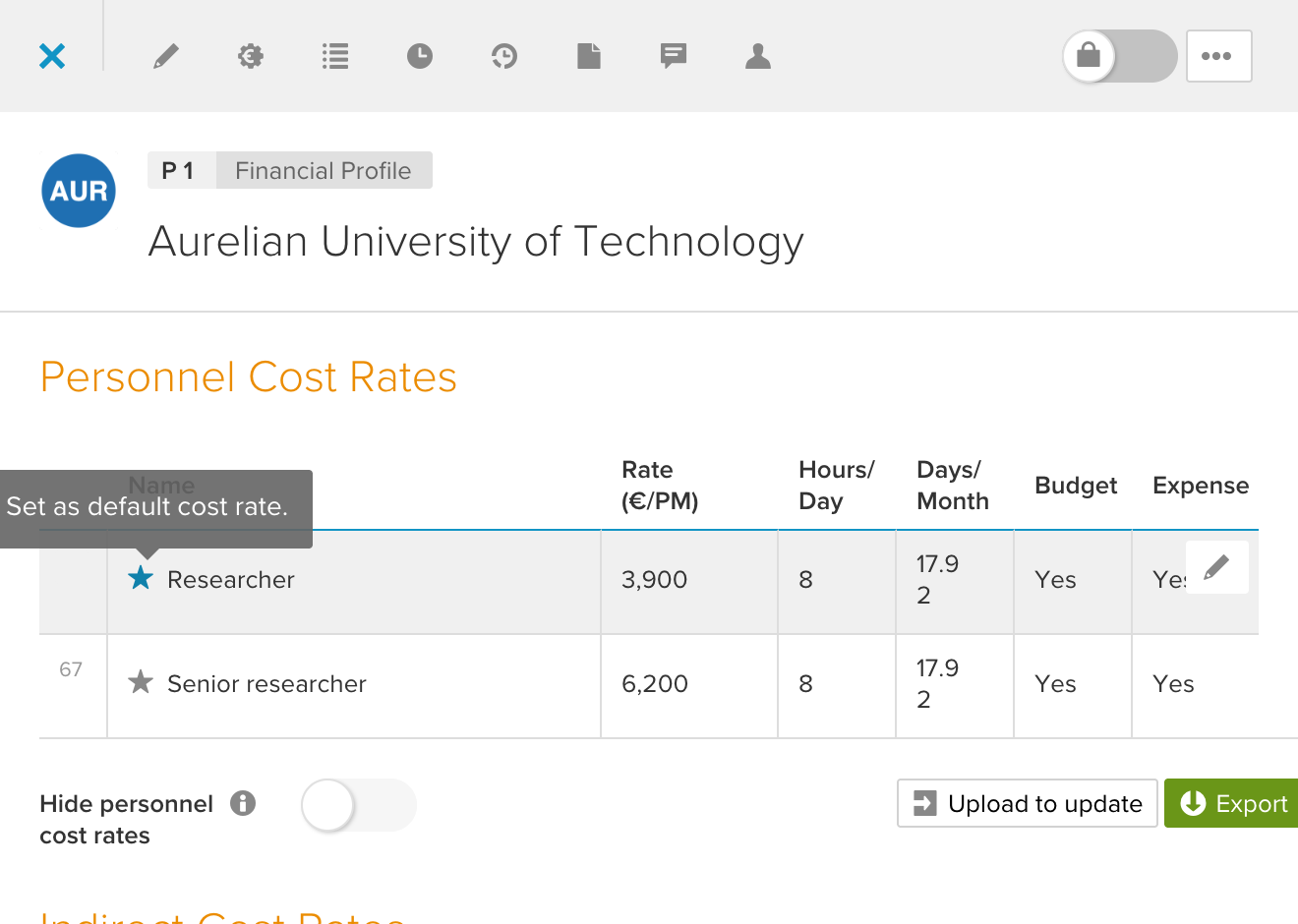Click Days/Month 17.92 in Researcher row

[937, 580]
